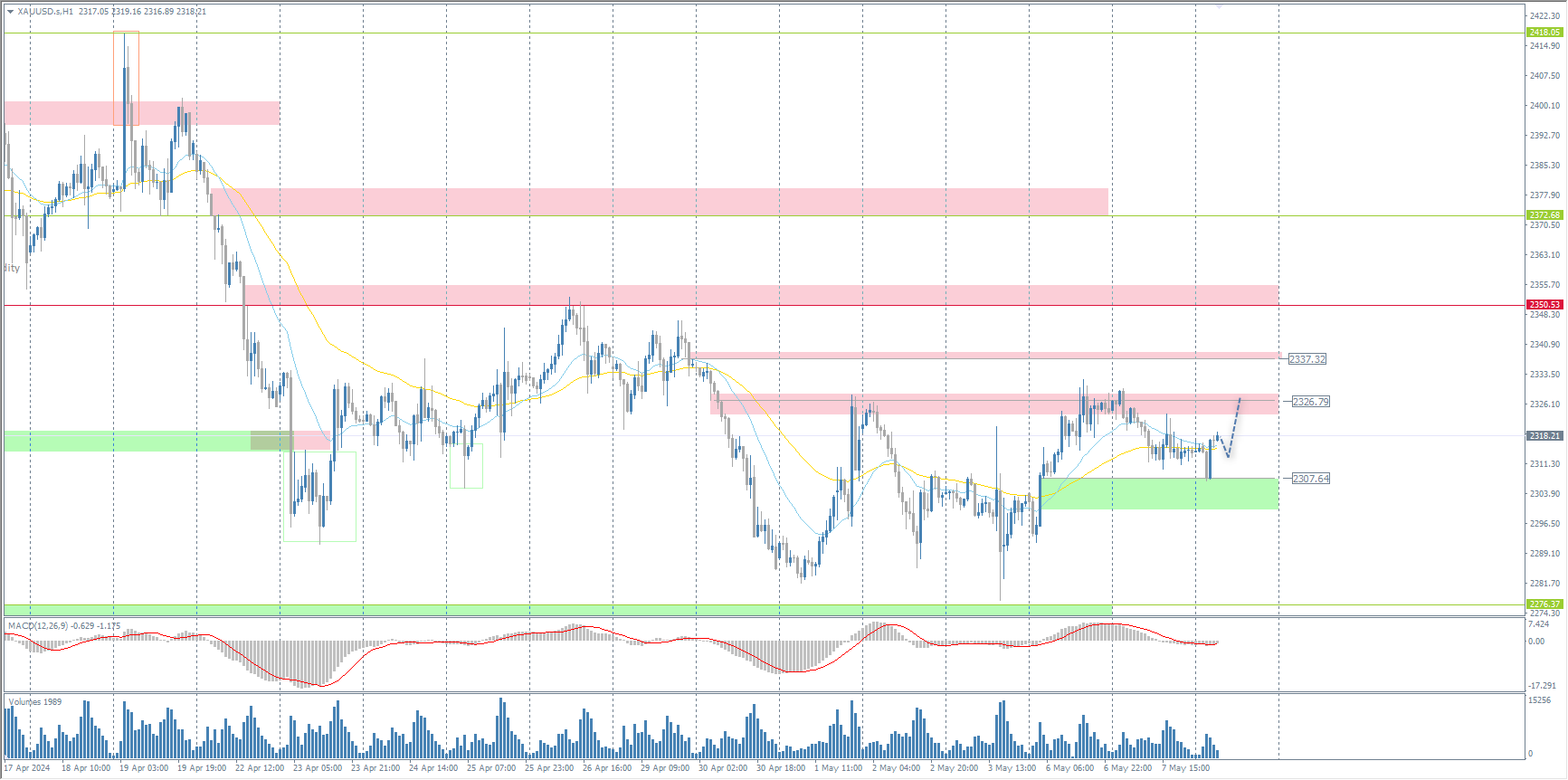Click the green 2276.37 axis price tag
The image size is (1568, 780).
tap(1544, 604)
